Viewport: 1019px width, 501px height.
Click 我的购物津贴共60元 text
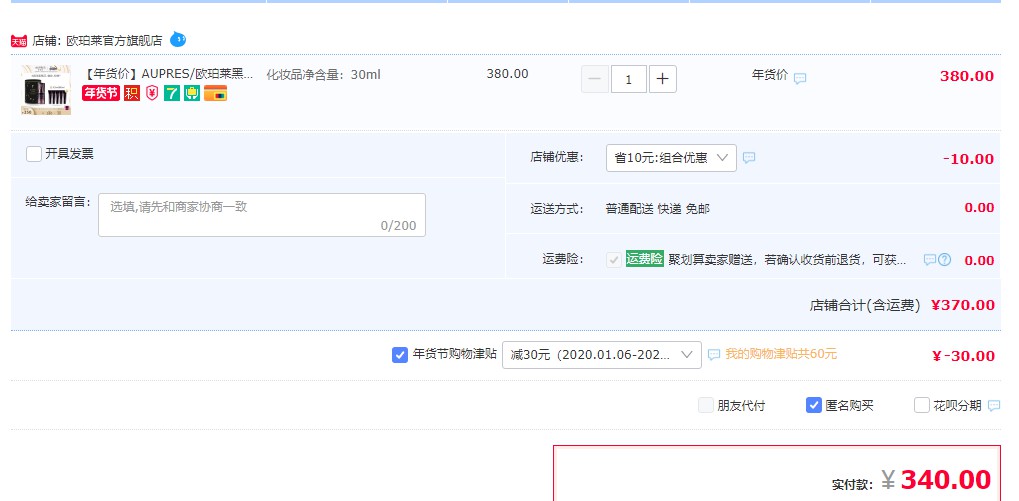(781, 354)
